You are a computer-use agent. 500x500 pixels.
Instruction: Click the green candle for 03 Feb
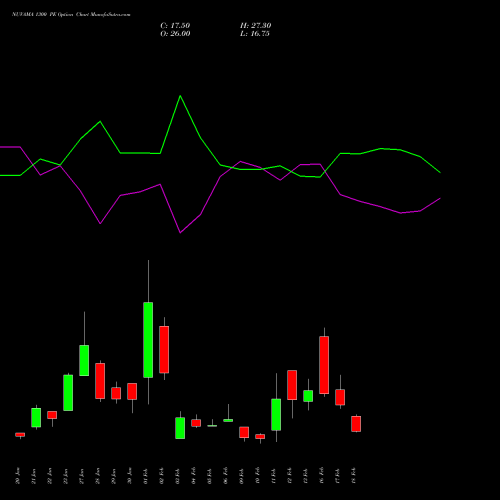(180, 428)
